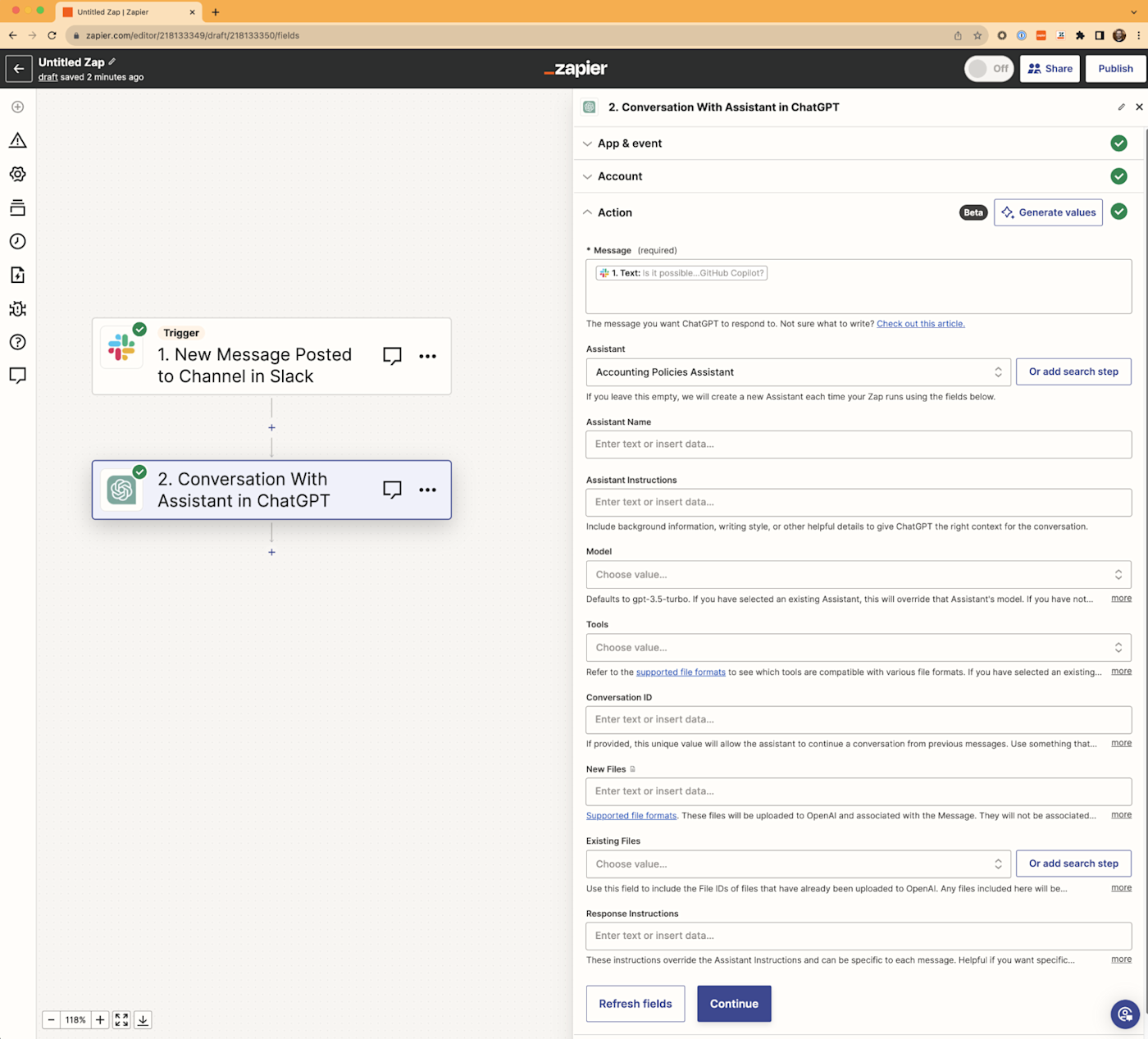1148x1039 pixels.
Task: Open the three-dot menu on the Slack trigger step
Action: tap(427, 356)
